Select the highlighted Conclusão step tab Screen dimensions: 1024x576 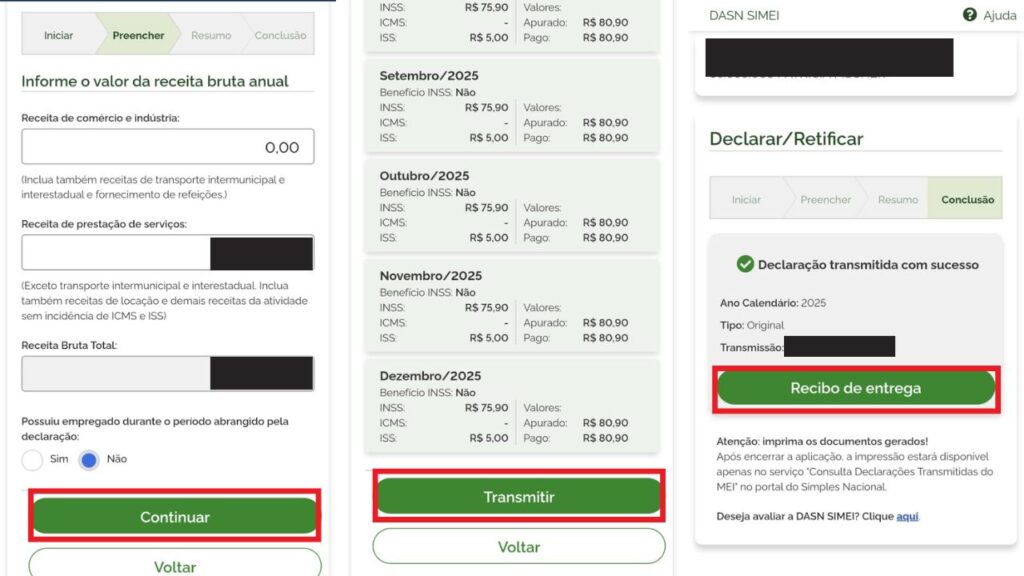(x=967, y=199)
